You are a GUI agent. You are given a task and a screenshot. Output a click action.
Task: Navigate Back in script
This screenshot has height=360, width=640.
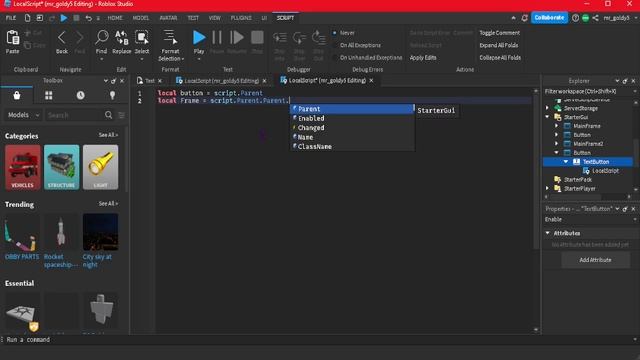click(x=62, y=38)
